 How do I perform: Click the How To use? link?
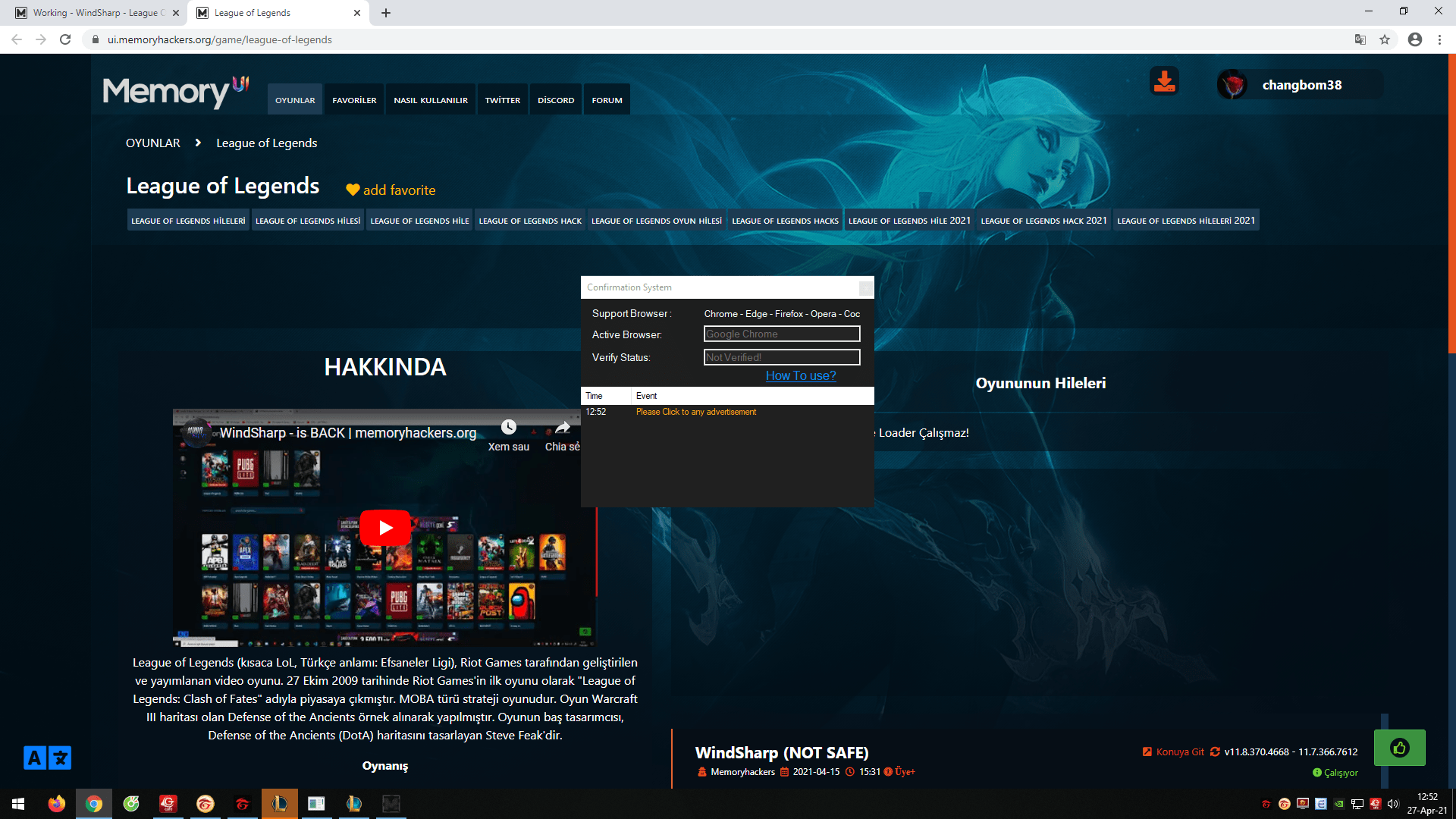pos(801,375)
